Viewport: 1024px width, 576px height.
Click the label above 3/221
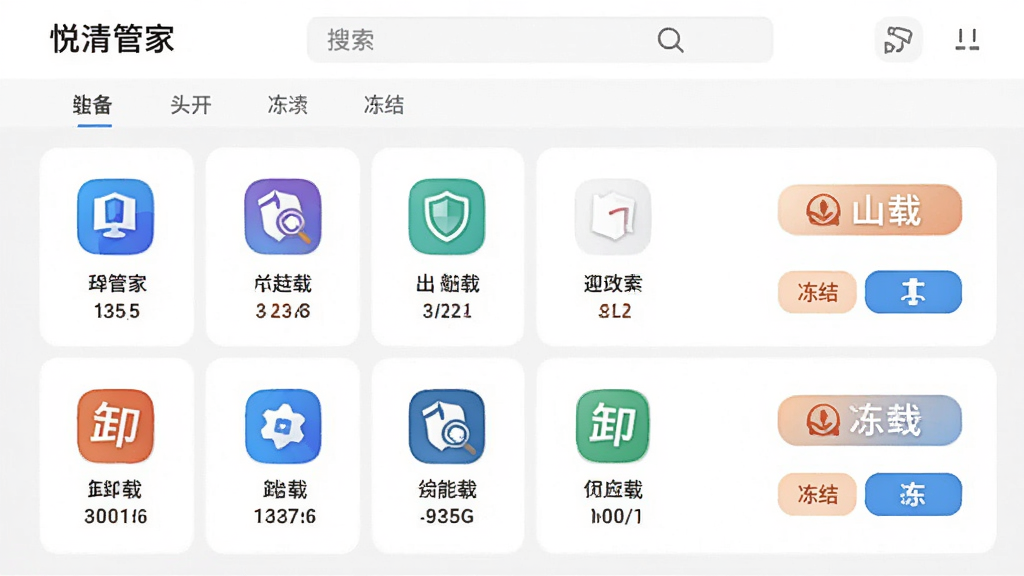pyautogui.click(x=447, y=283)
